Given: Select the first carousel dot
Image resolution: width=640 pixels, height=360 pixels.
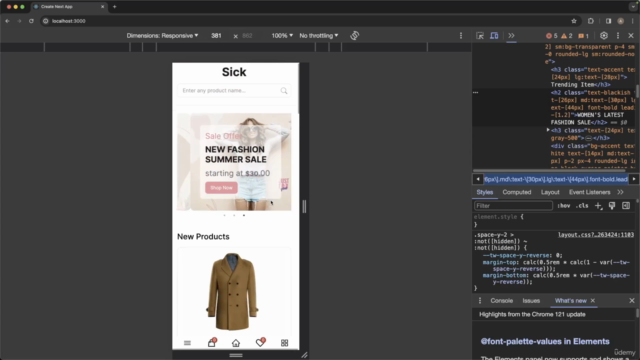Looking at the screenshot, I should click(x=224, y=215).
